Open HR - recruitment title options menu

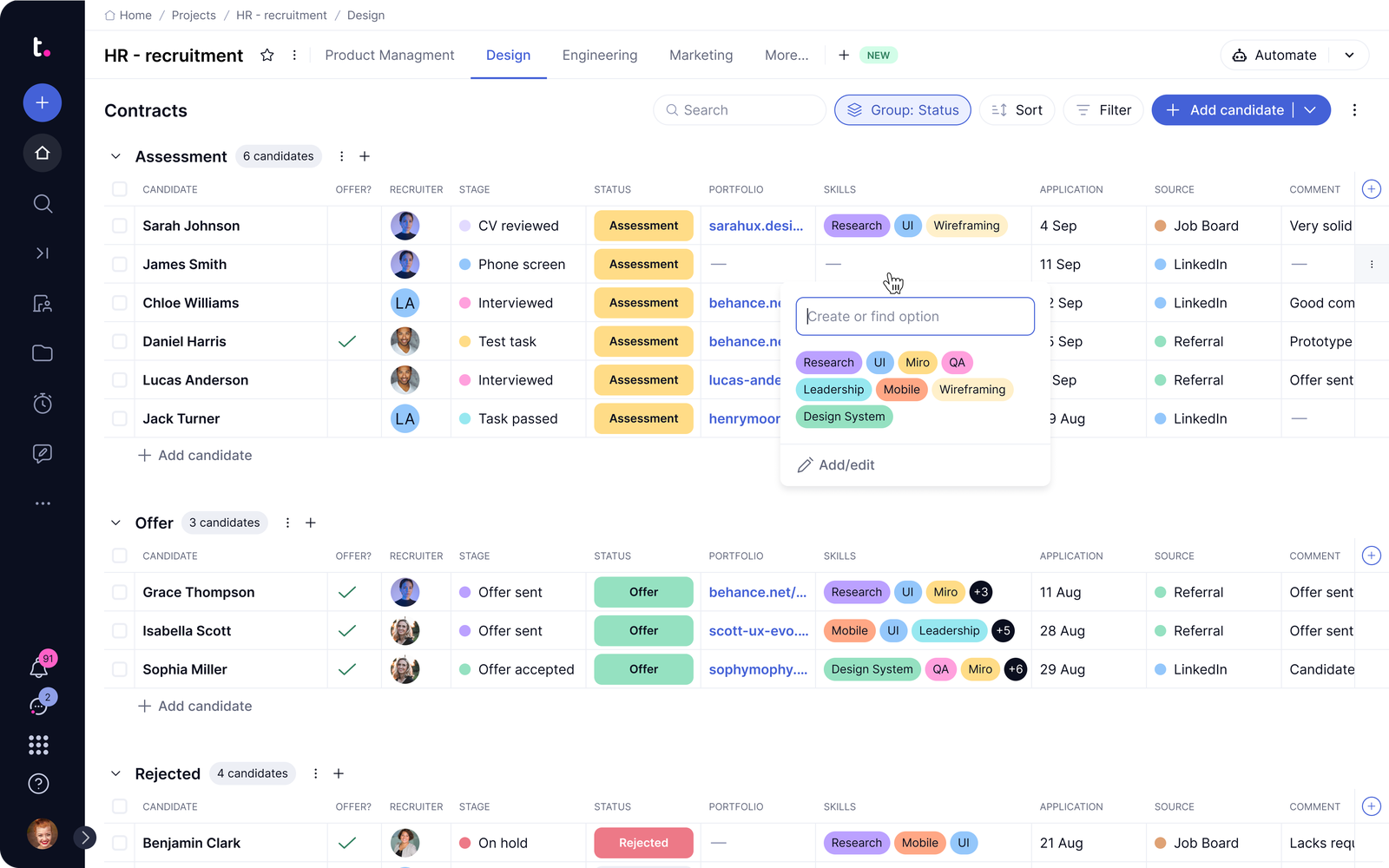pyautogui.click(x=294, y=56)
